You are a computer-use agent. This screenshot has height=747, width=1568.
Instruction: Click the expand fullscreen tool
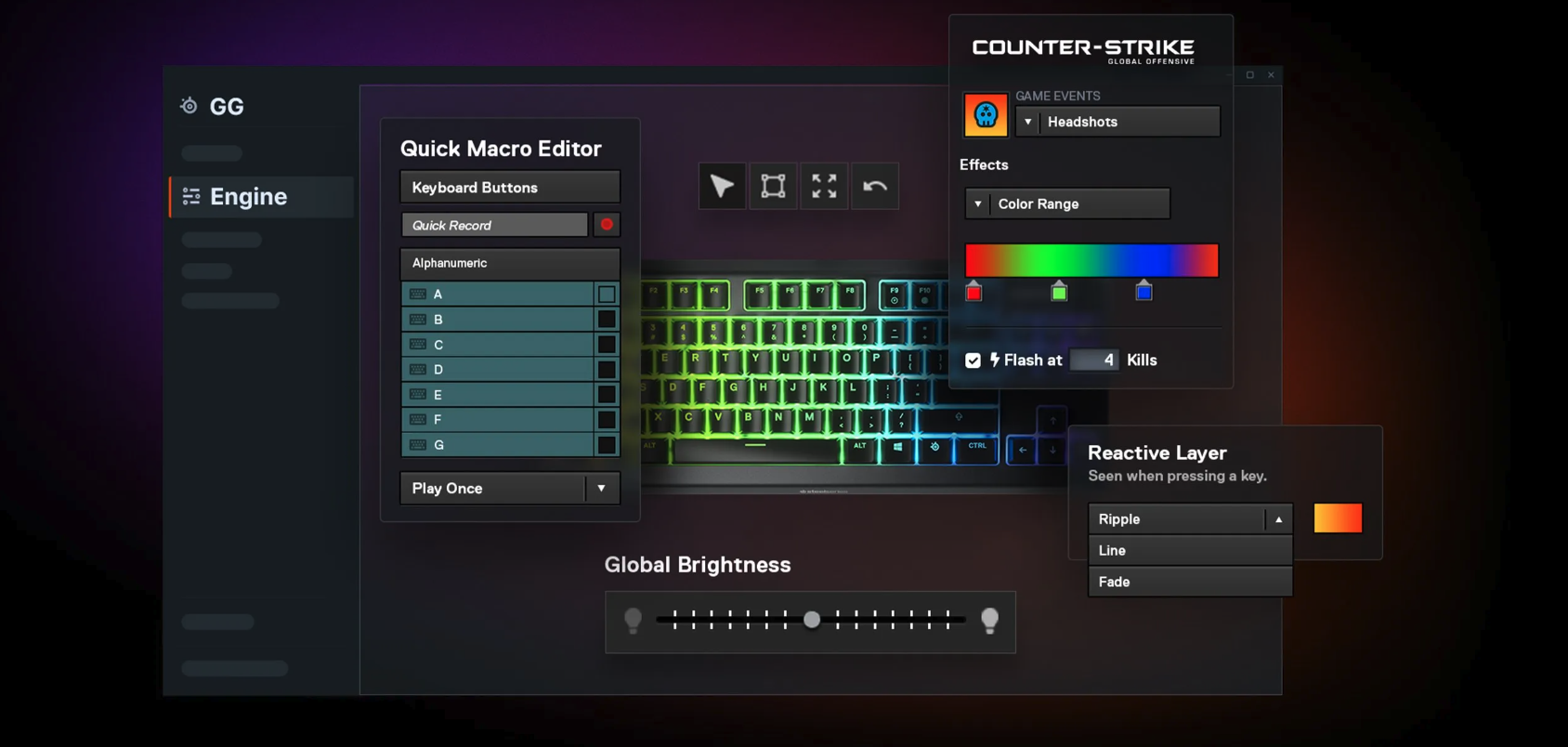824,186
